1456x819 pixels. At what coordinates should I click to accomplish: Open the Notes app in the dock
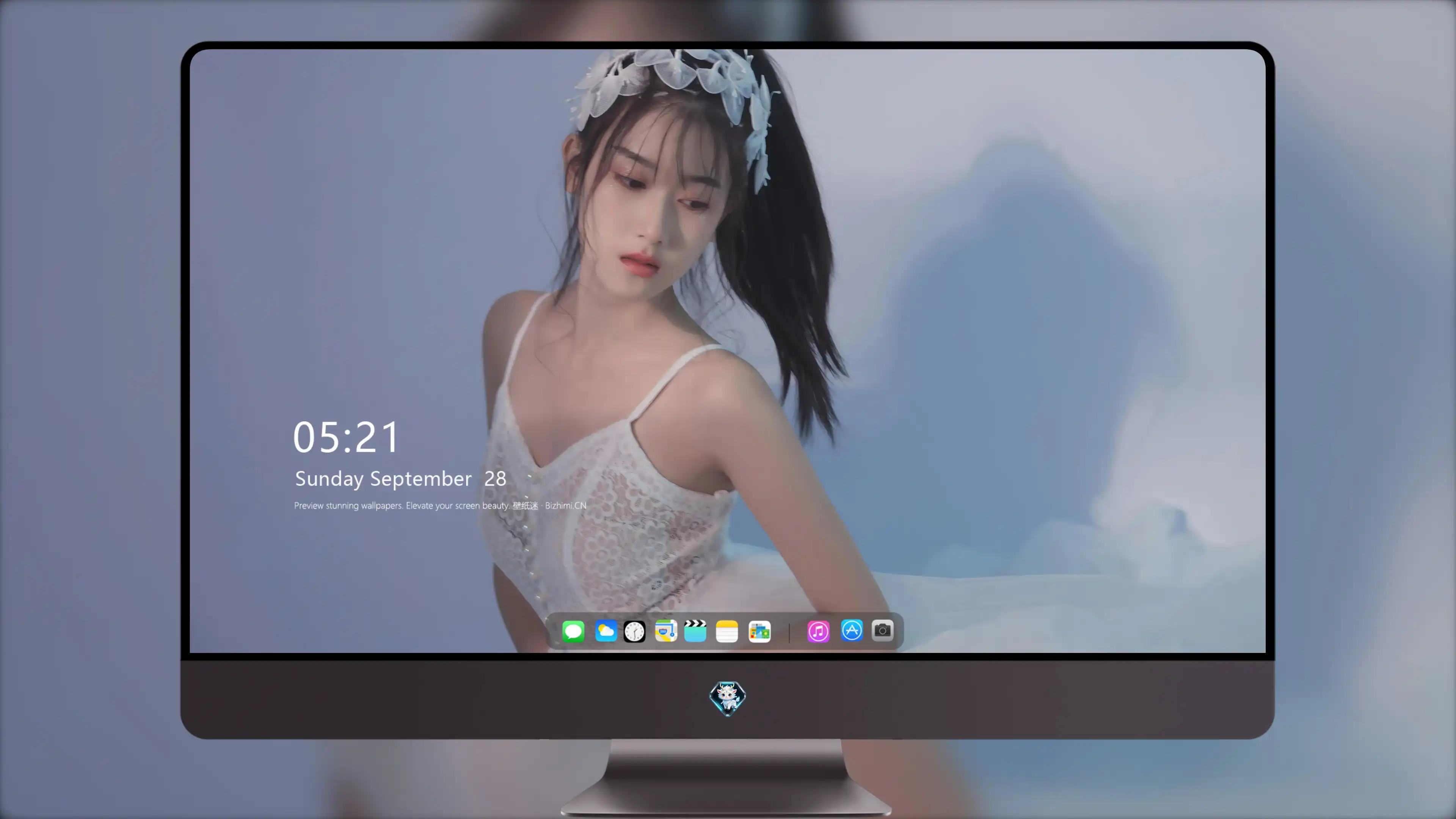[x=727, y=631]
